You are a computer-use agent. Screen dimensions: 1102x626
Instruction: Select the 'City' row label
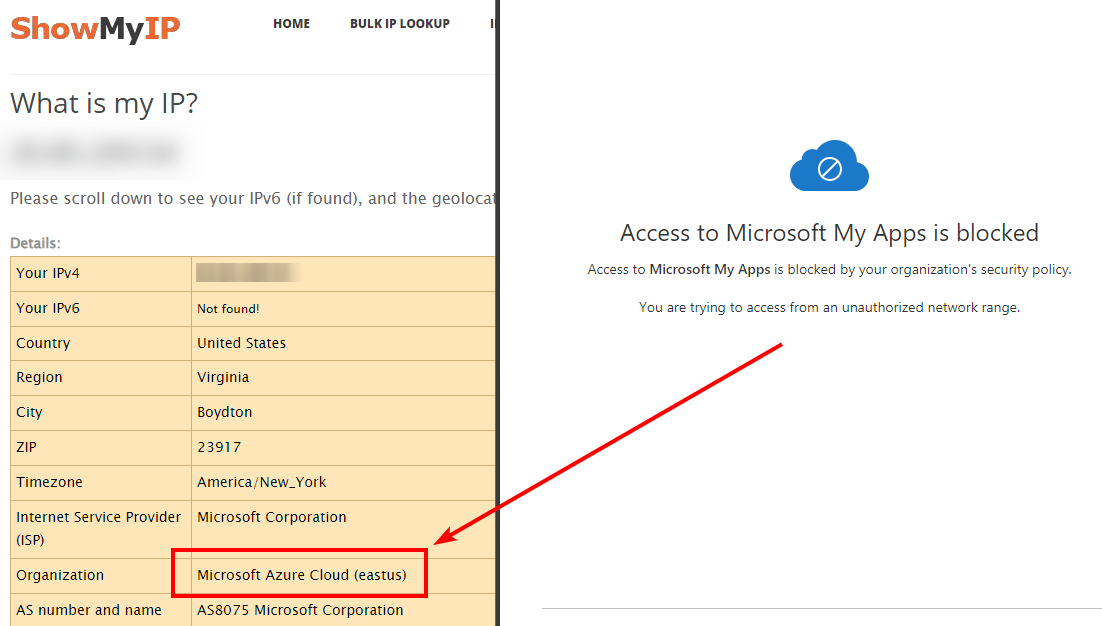tap(29, 412)
